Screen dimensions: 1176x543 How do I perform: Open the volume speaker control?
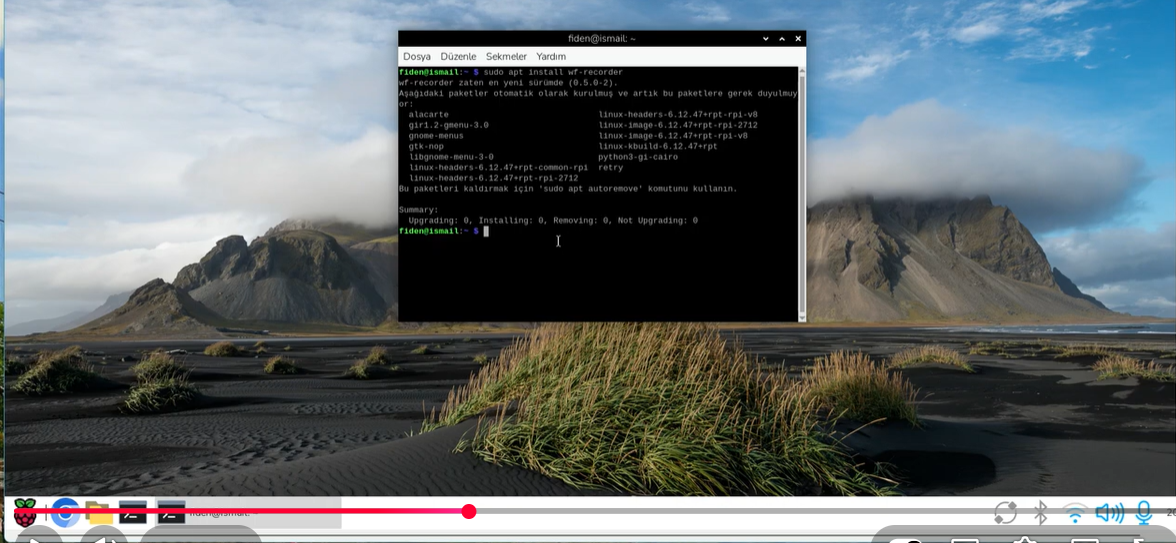(1109, 513)
